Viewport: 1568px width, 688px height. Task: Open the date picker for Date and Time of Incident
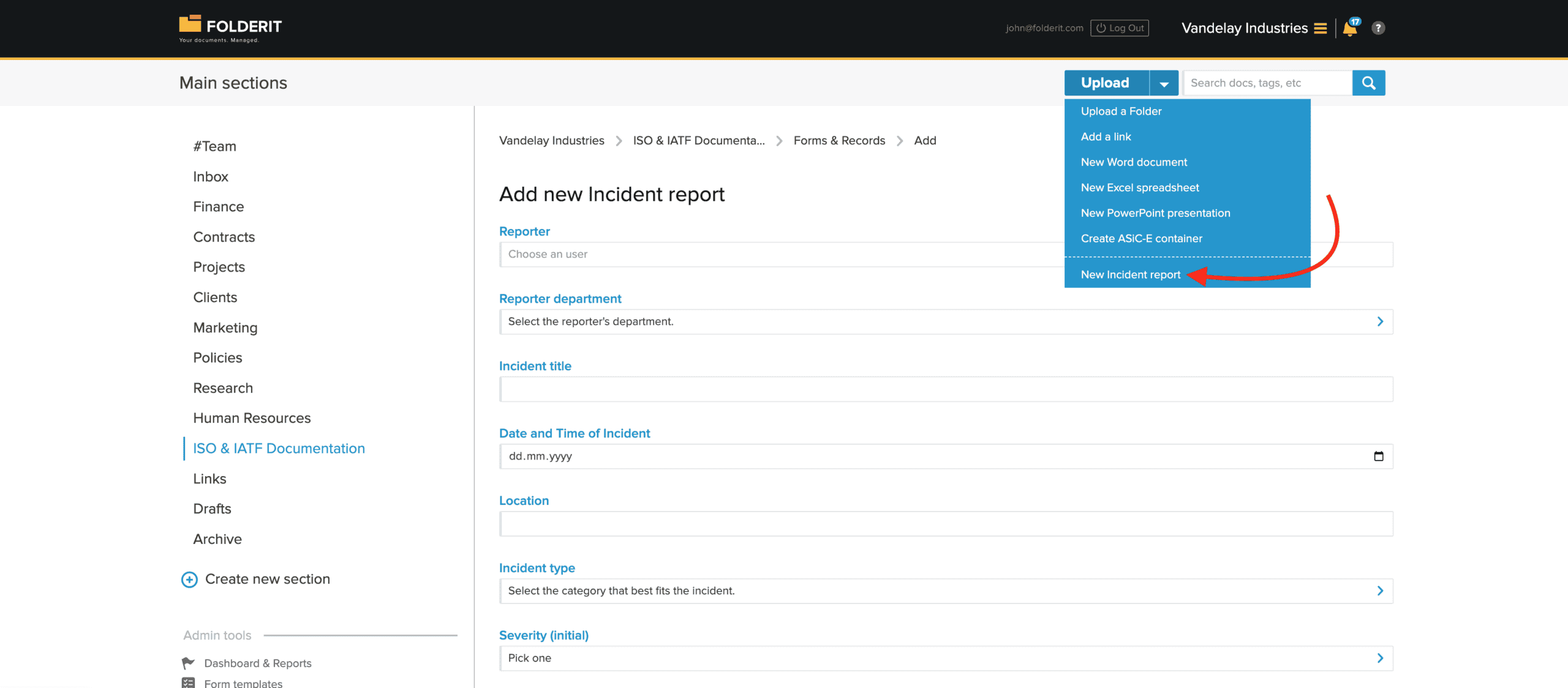1380,456
